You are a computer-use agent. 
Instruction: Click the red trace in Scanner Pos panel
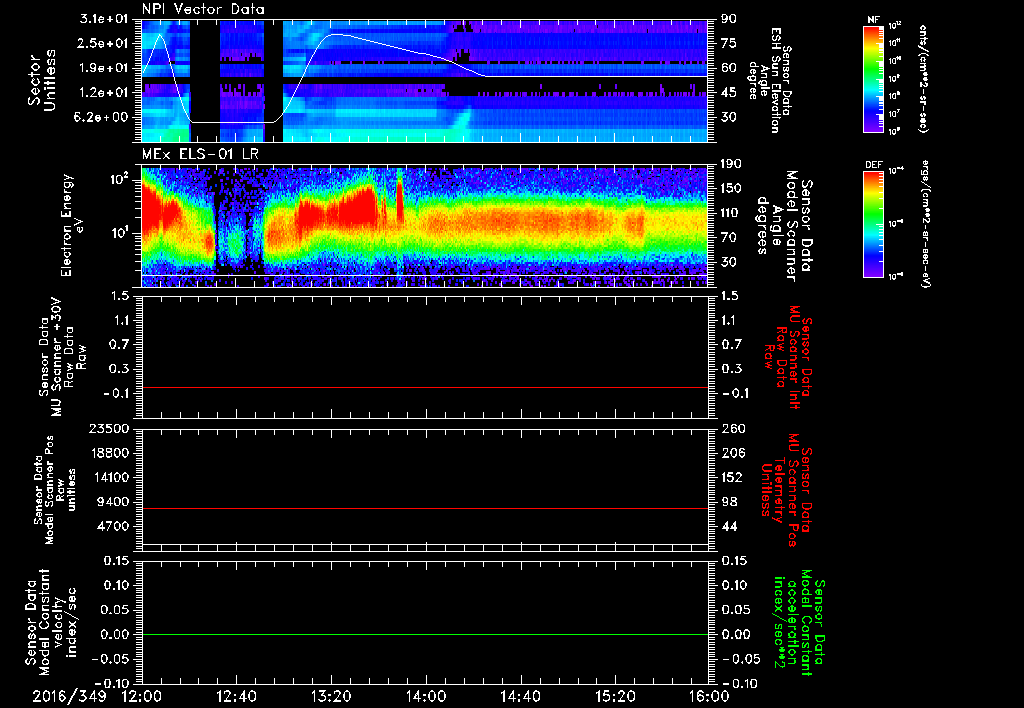(425, 508)
